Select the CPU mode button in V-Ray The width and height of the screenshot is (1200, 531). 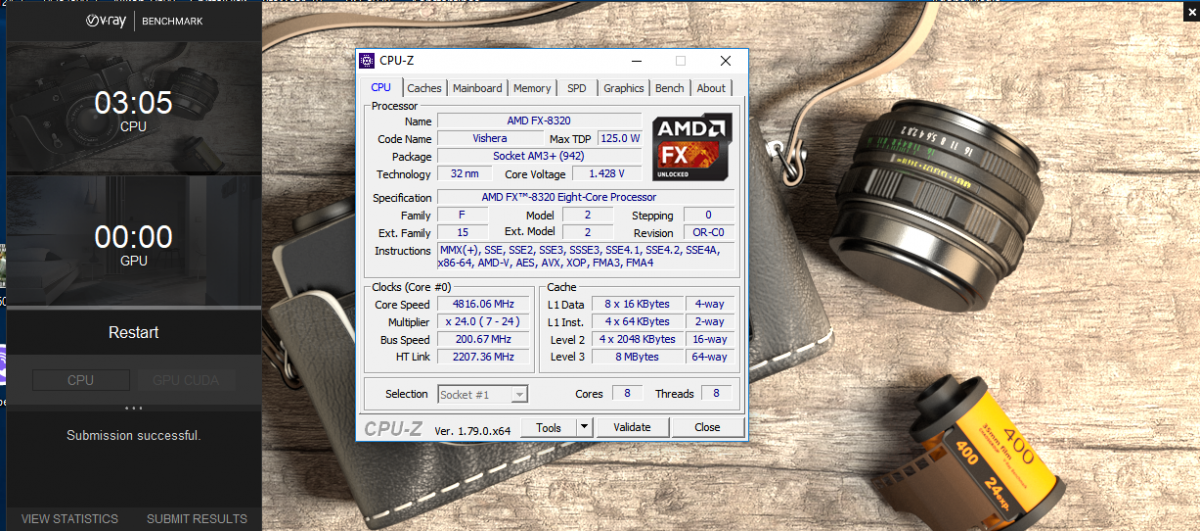81,380
